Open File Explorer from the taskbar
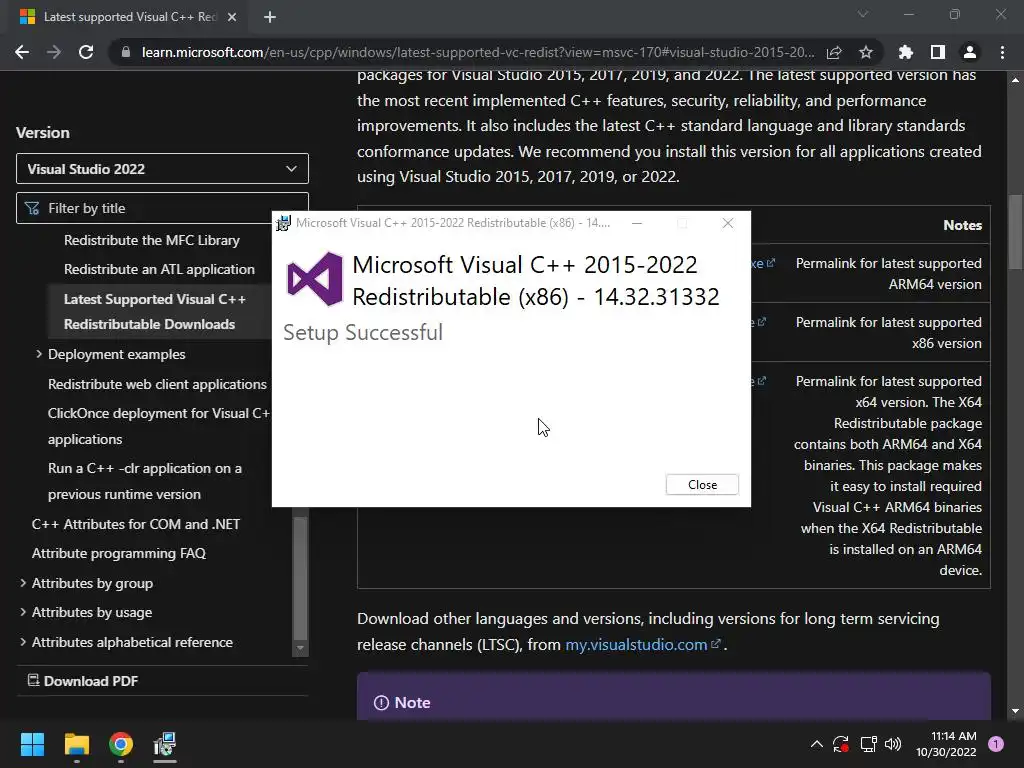This screenshot has height=768, width=1024. click(x=76, y=744)
